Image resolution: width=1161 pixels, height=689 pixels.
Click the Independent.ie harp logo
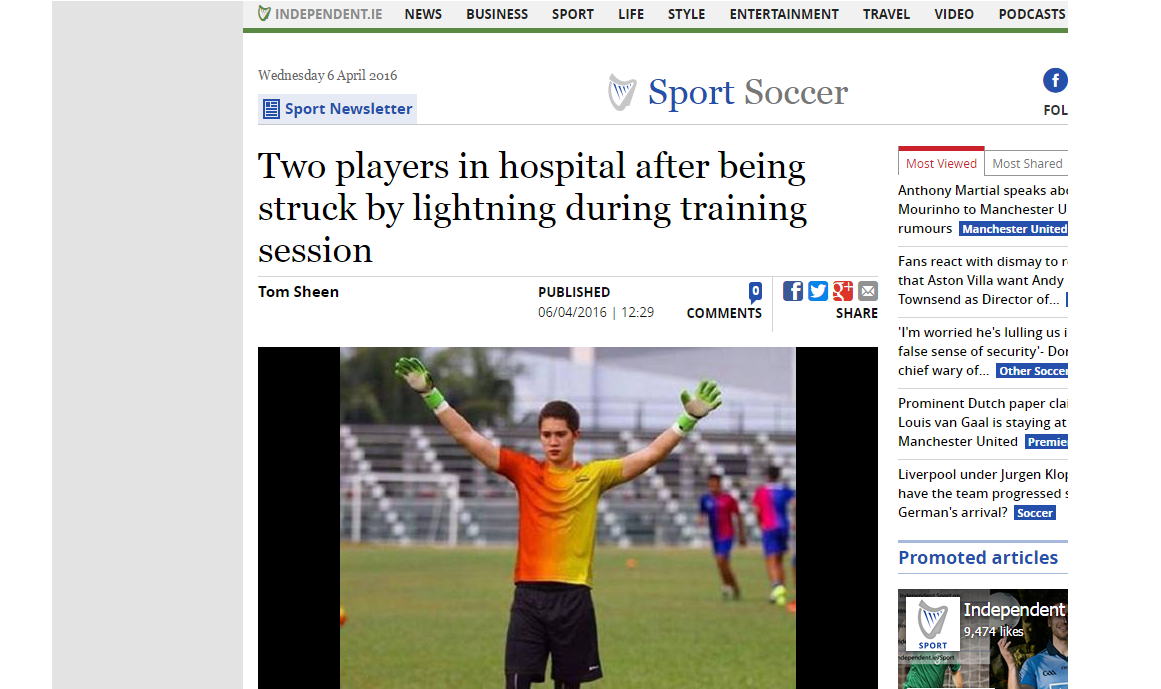tap(264, 13)
